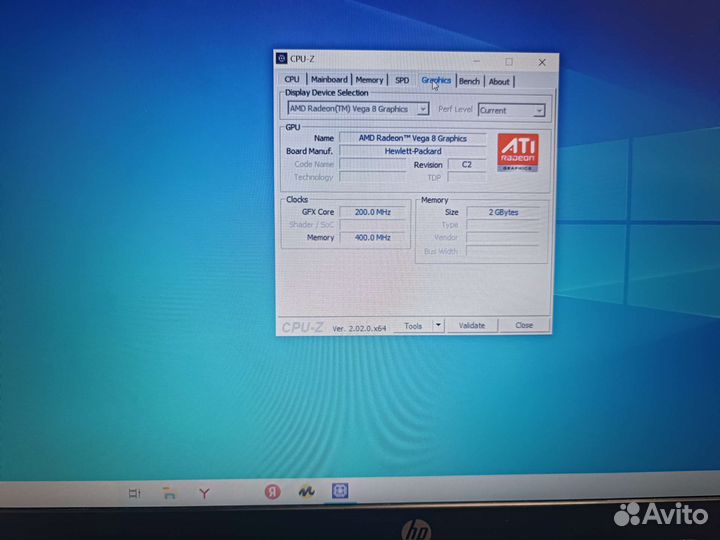Click the GFX Core 200.0 MHz value

coord(372,212)
